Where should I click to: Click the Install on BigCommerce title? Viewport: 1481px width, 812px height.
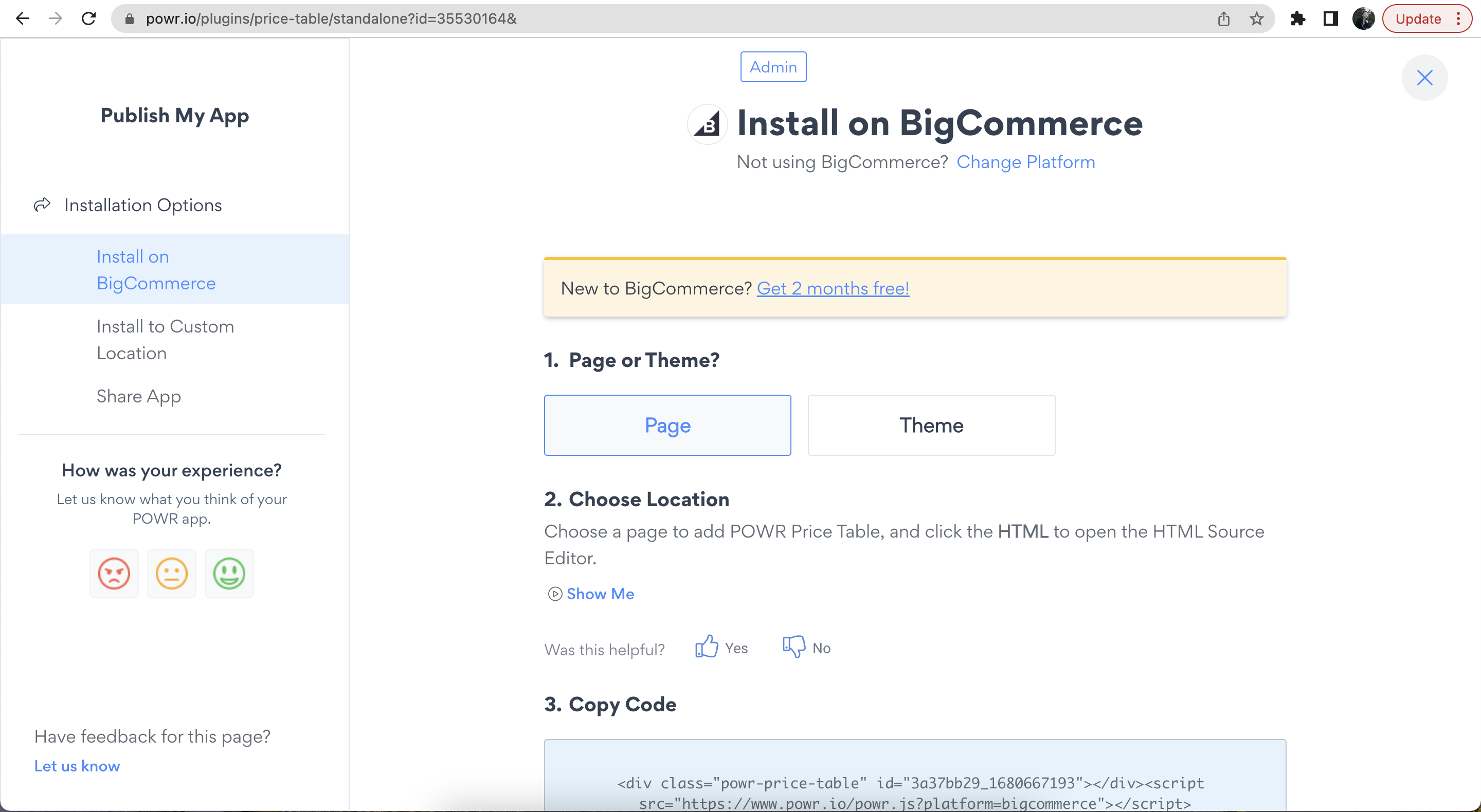pyautogui.click(x=940, y=123)
